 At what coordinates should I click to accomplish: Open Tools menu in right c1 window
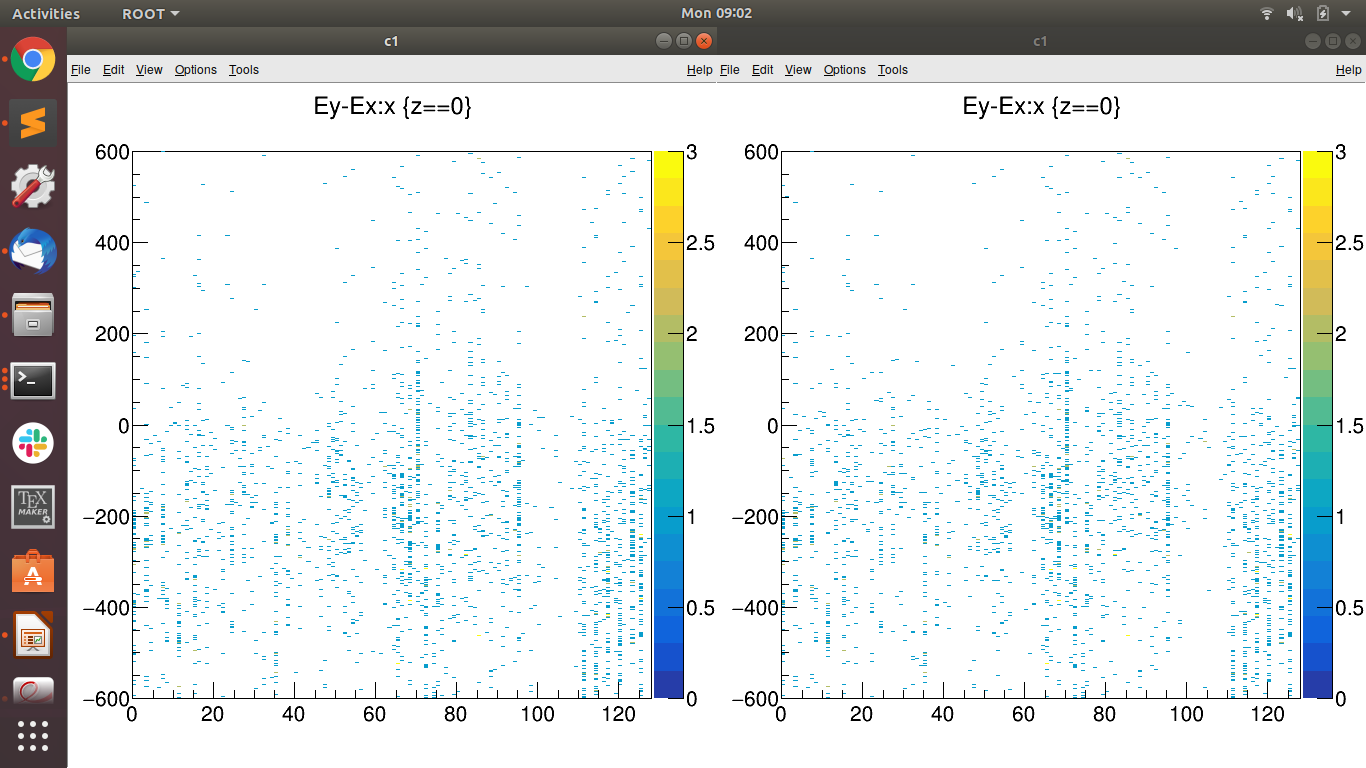[893, 69]
